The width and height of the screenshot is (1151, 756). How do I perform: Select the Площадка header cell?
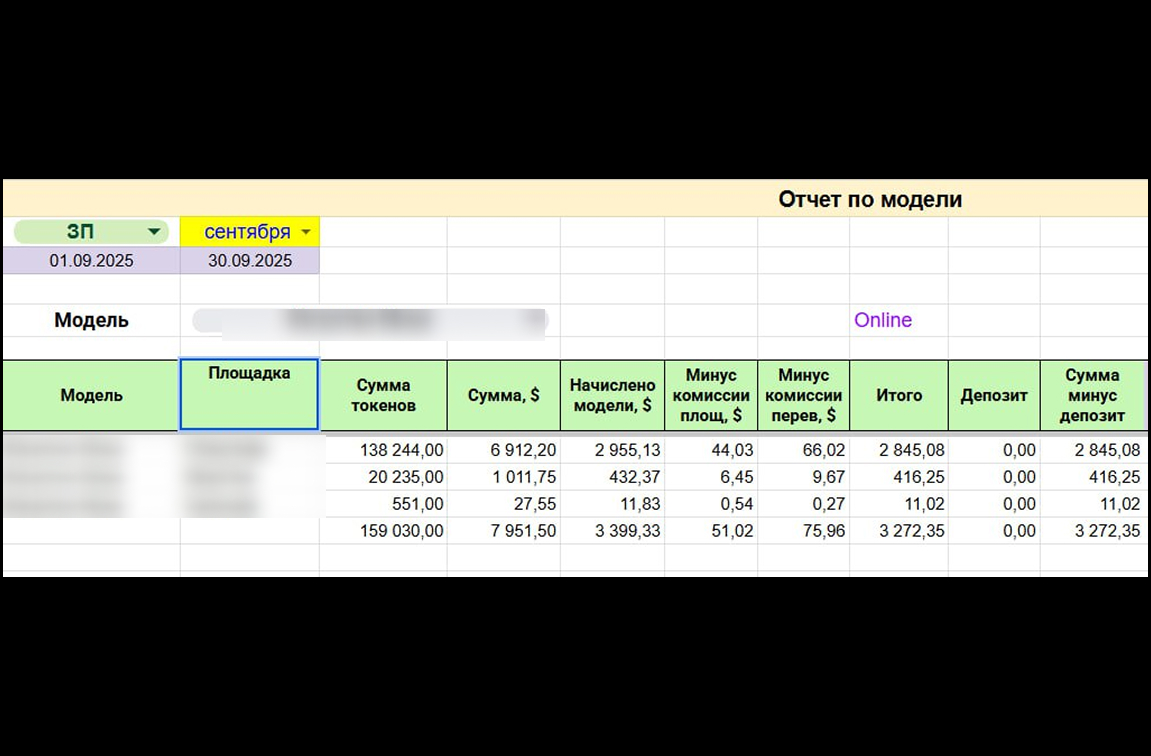pyautogui.click(x=249, y=394)
